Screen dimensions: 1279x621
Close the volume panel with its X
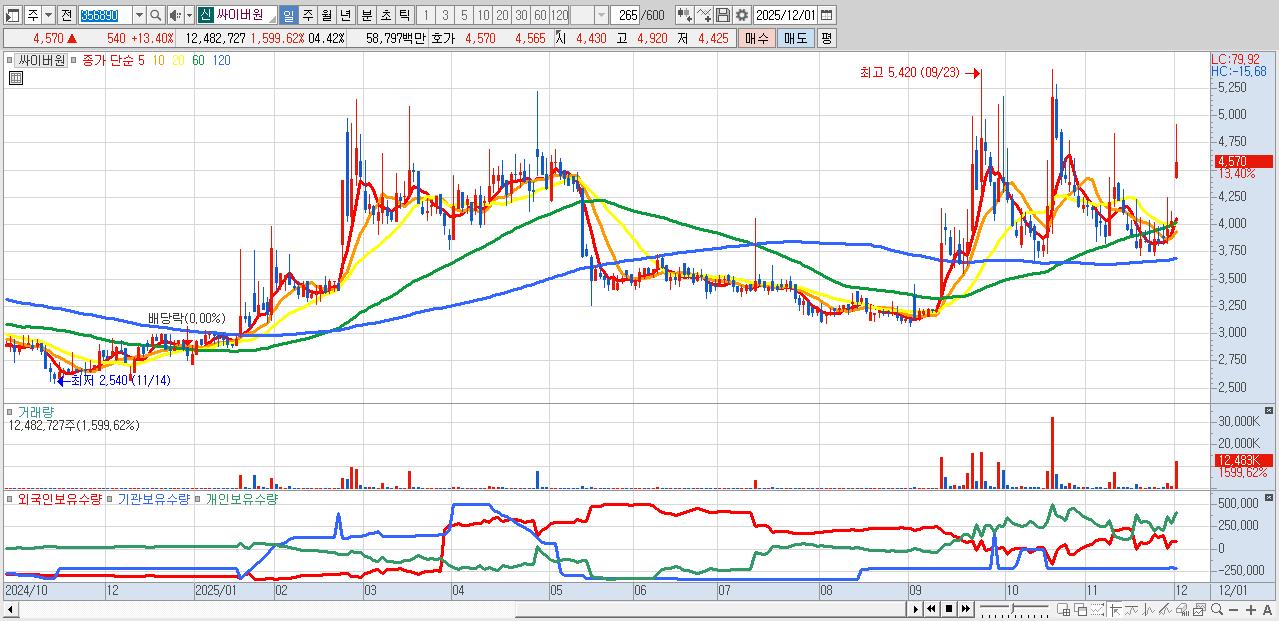coord(1270,410)
